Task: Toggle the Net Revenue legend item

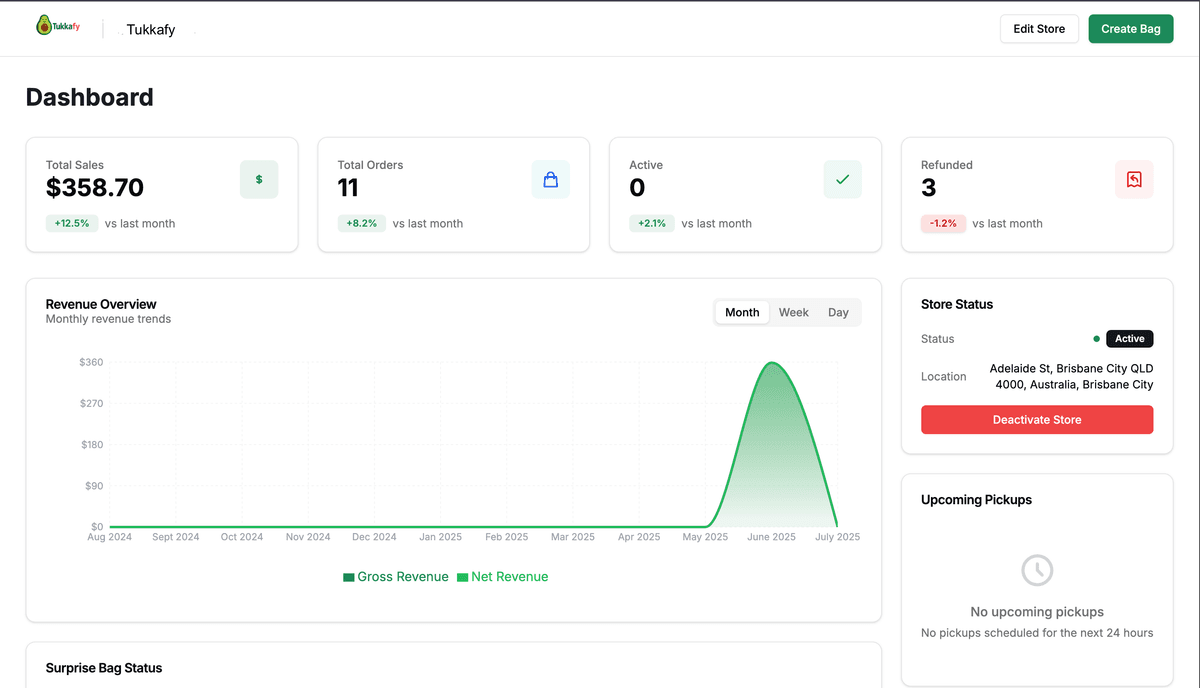Action: coord(502,576)
